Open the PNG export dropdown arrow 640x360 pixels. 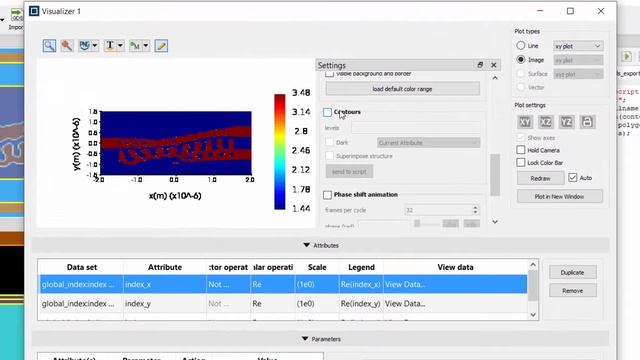tap(95, 46)
